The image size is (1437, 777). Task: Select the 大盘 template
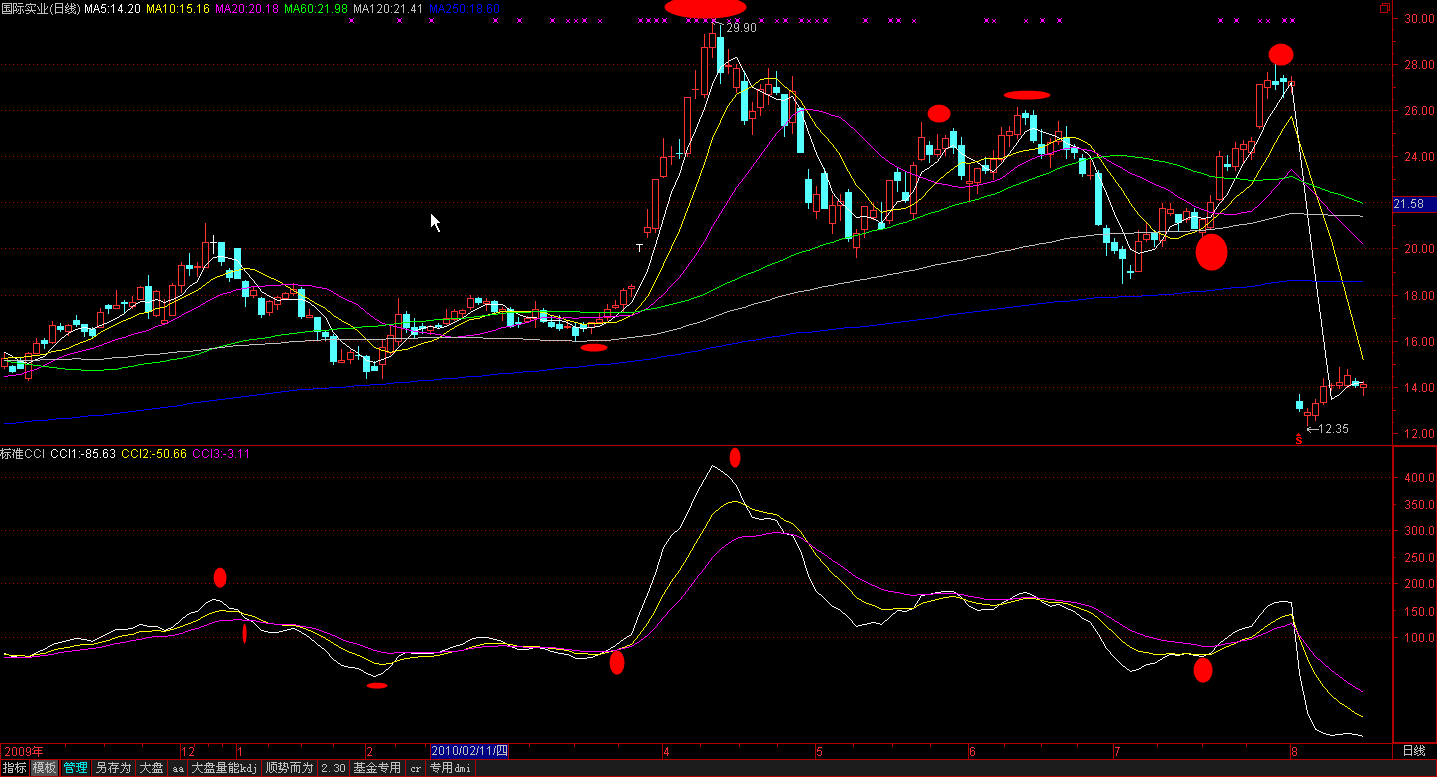[151, 768]
